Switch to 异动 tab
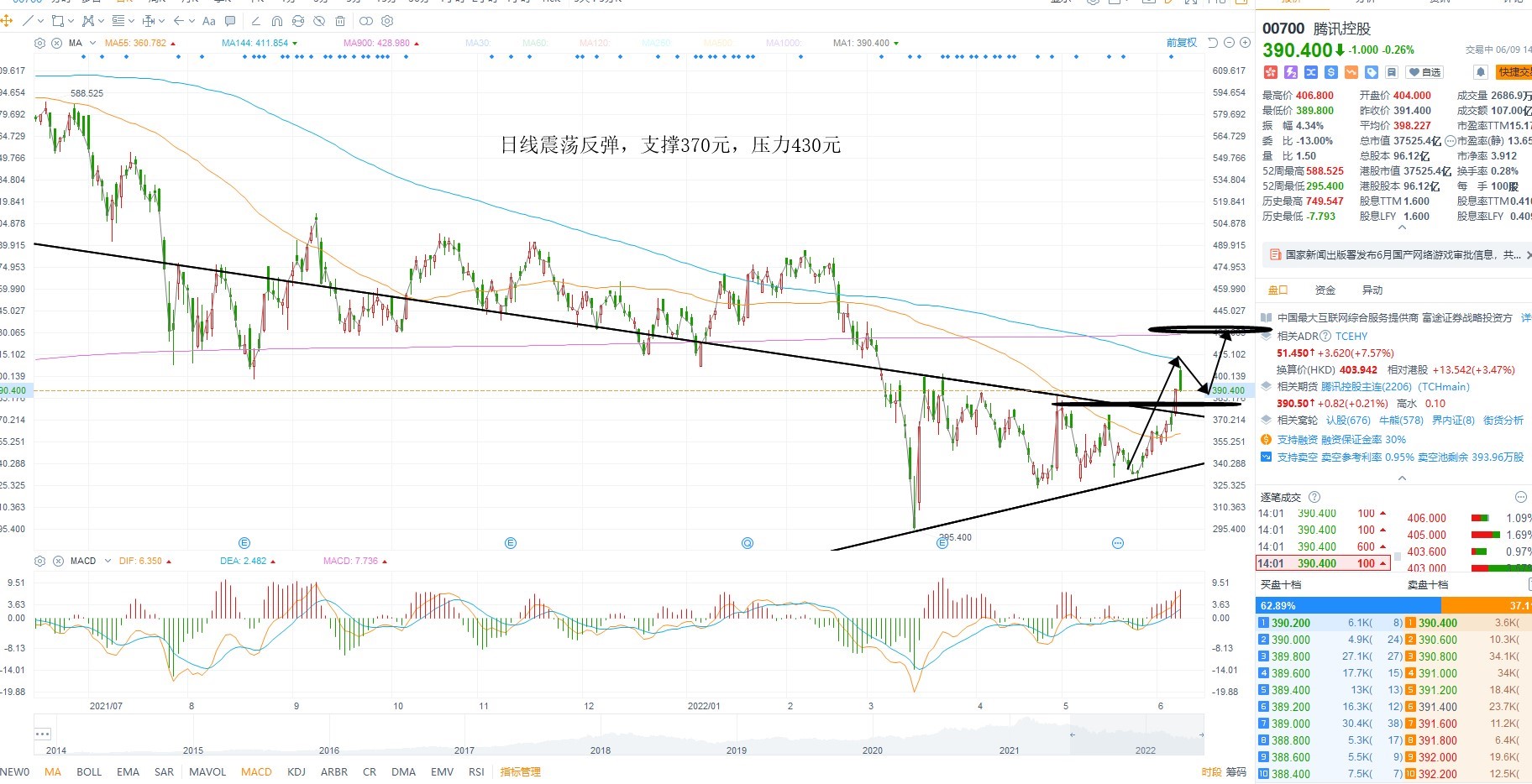Viewport: 1532px width, 784px height. (1372, 290)
